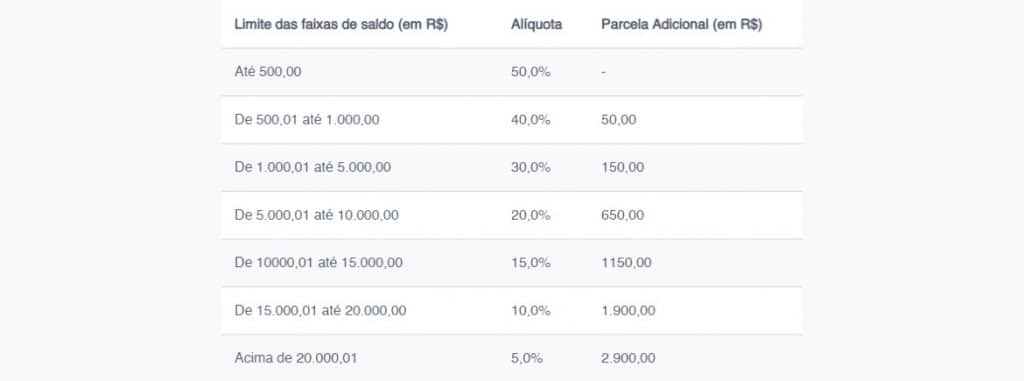Click the 1150,00 parcela value
1024x381 pixels.
[626, 263]
